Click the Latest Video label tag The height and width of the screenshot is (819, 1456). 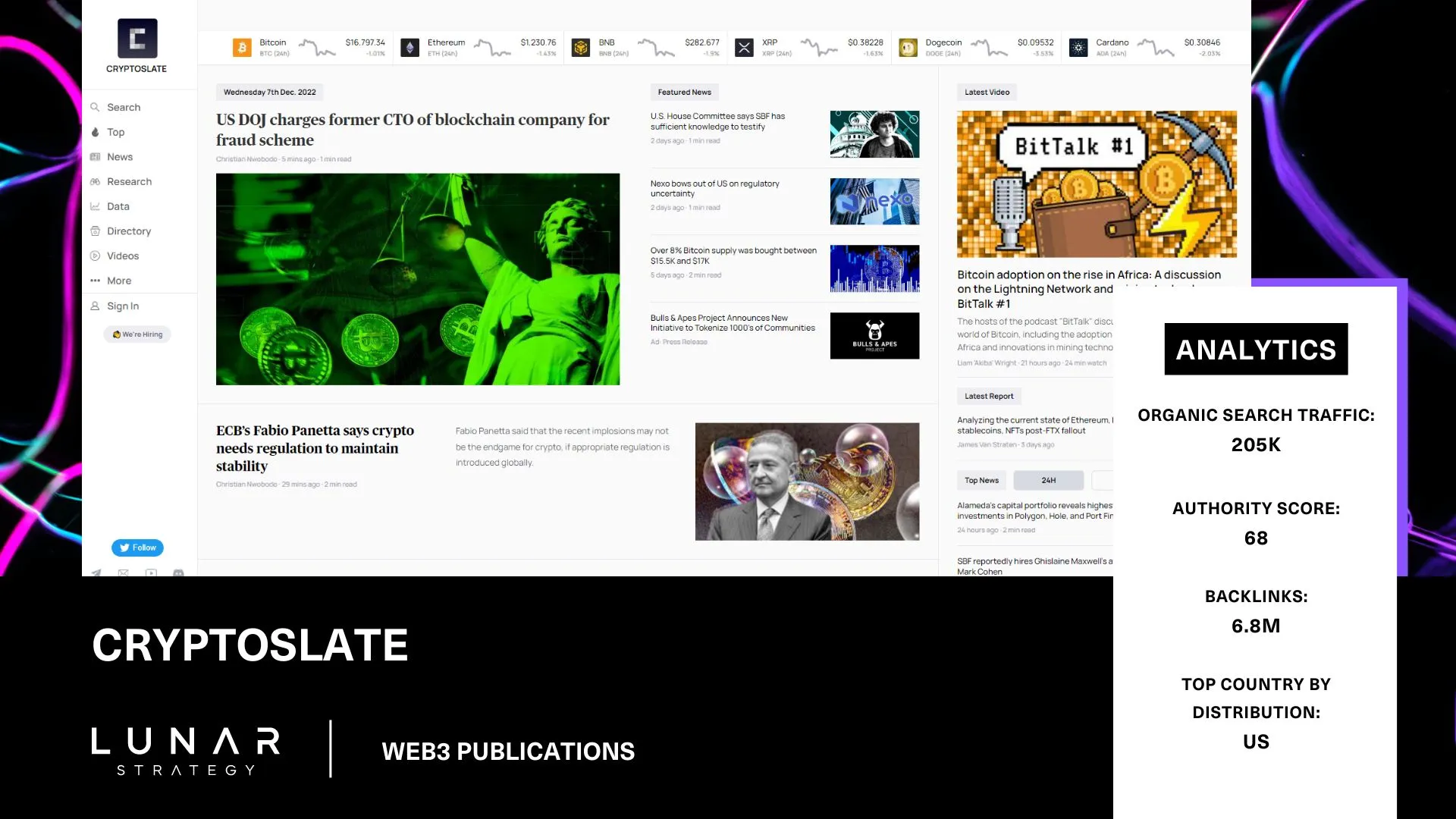click(987, 93)
